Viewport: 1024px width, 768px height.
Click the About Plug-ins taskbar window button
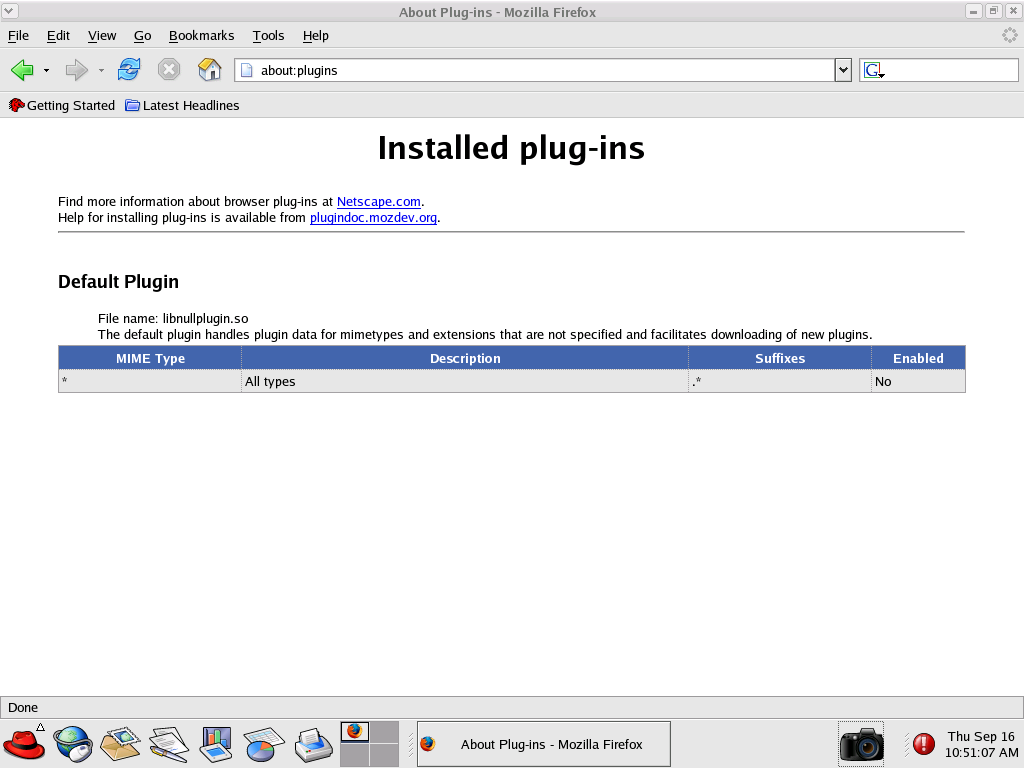(x=543, y=744)
